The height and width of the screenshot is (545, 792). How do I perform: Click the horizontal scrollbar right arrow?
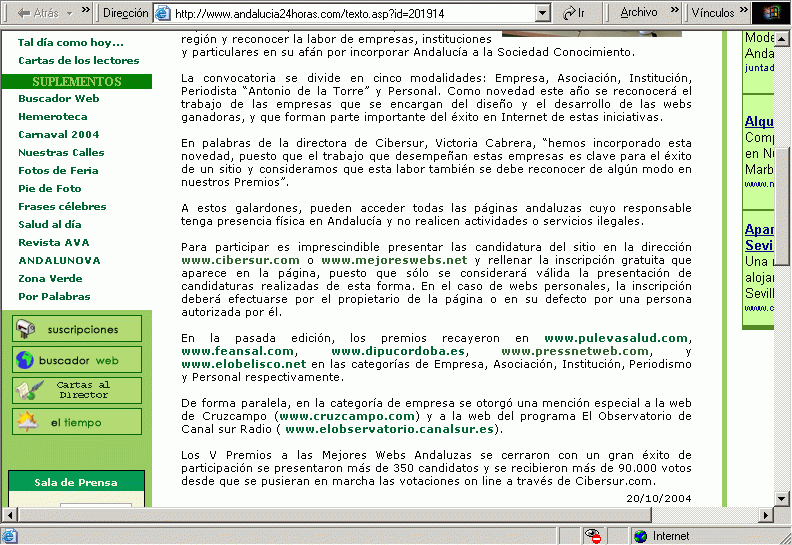point(766,515)
